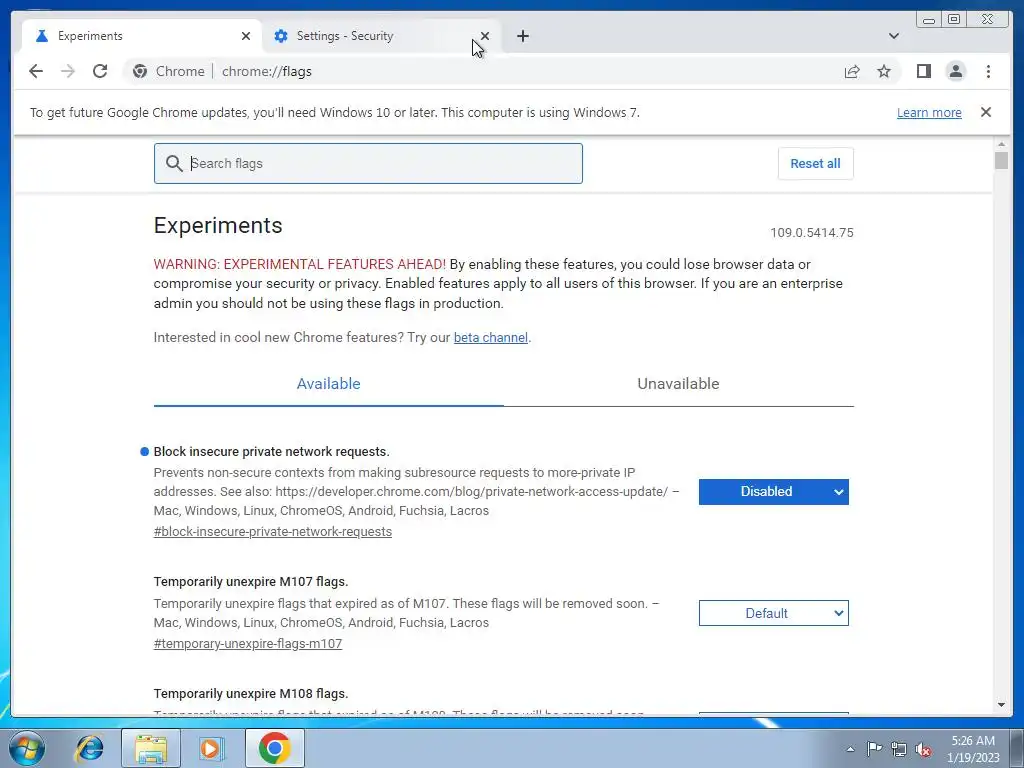This screenshot has width=1024, height=768.
Task: Switch to the Experiments tab
Action: (142, 36)
